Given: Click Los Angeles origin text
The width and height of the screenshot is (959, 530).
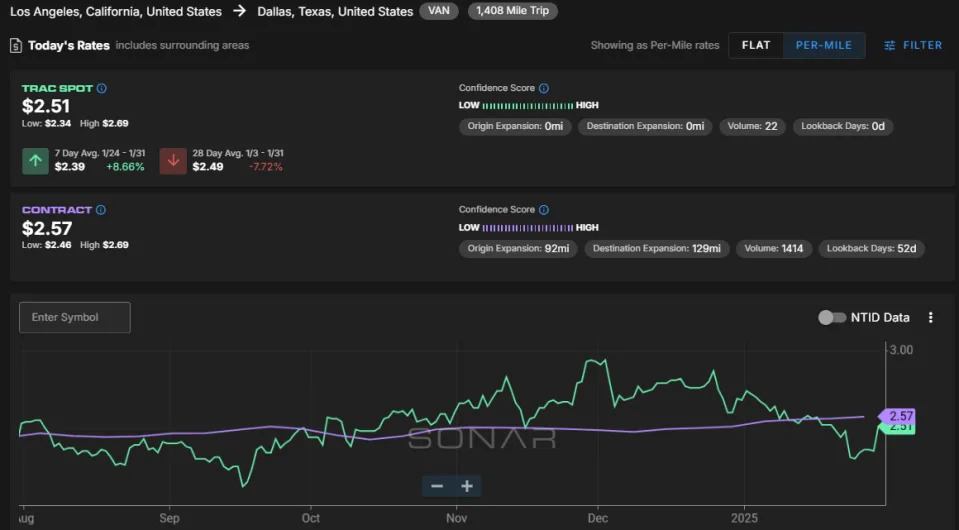Looking at the screenshot, I should [116, 11].
